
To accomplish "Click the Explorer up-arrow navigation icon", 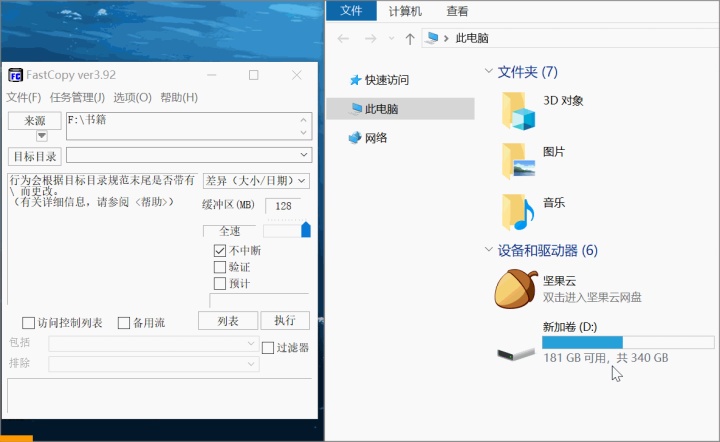I will (409, 39).
